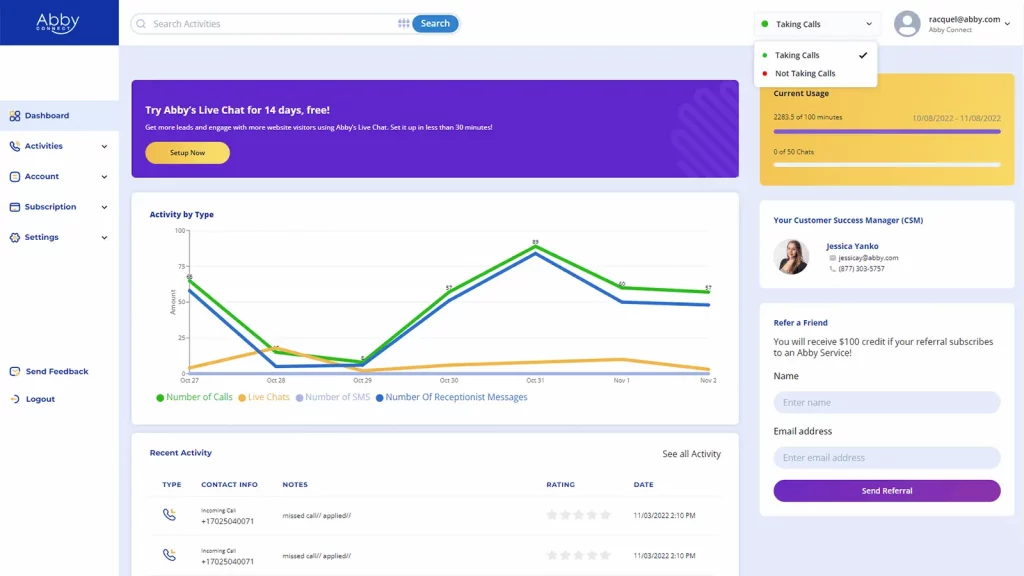Viewport: 1024px width, 576px height.
Task: Open the Settings sidebar item
Action: click(58, 237)
